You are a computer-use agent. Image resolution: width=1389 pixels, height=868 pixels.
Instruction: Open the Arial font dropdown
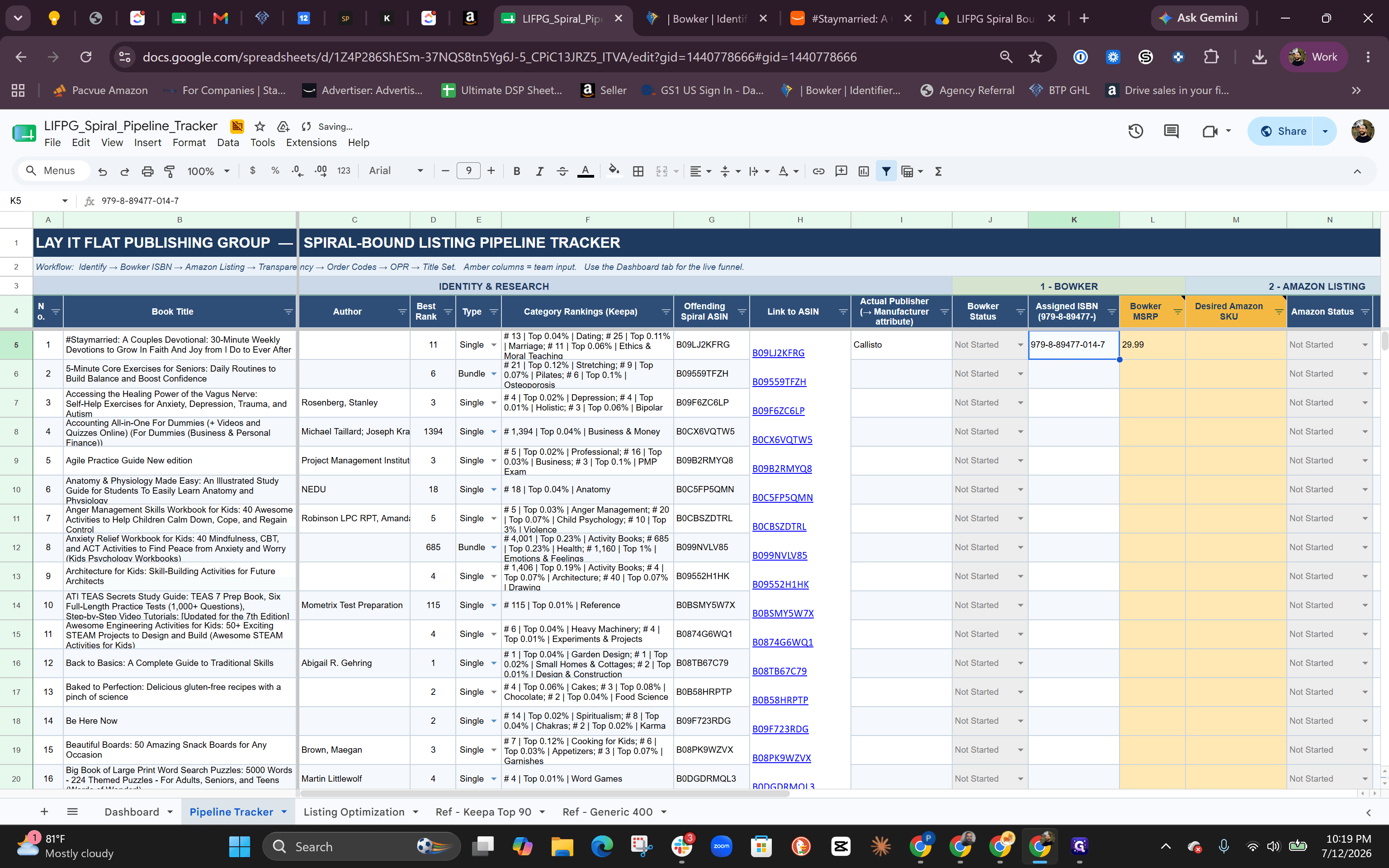396,170
